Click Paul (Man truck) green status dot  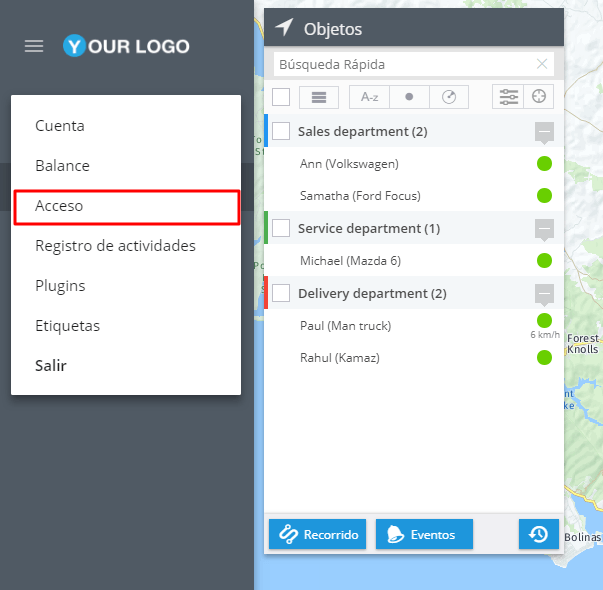coord(544,320)
